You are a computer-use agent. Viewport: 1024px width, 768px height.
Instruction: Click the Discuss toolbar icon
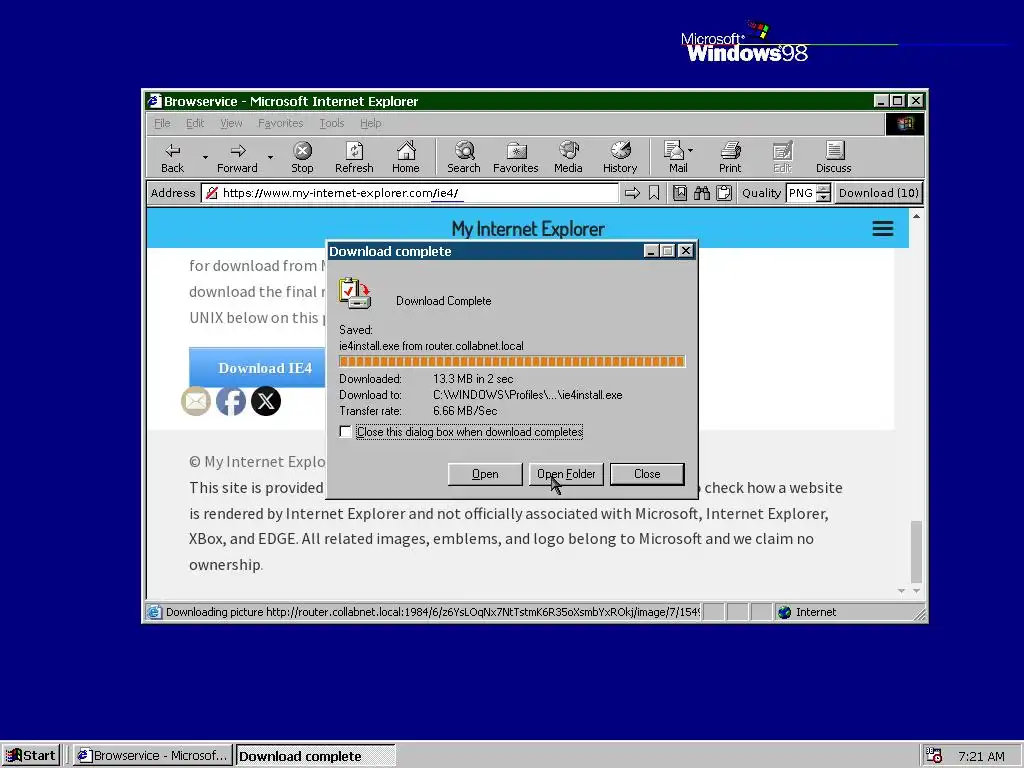834,157
